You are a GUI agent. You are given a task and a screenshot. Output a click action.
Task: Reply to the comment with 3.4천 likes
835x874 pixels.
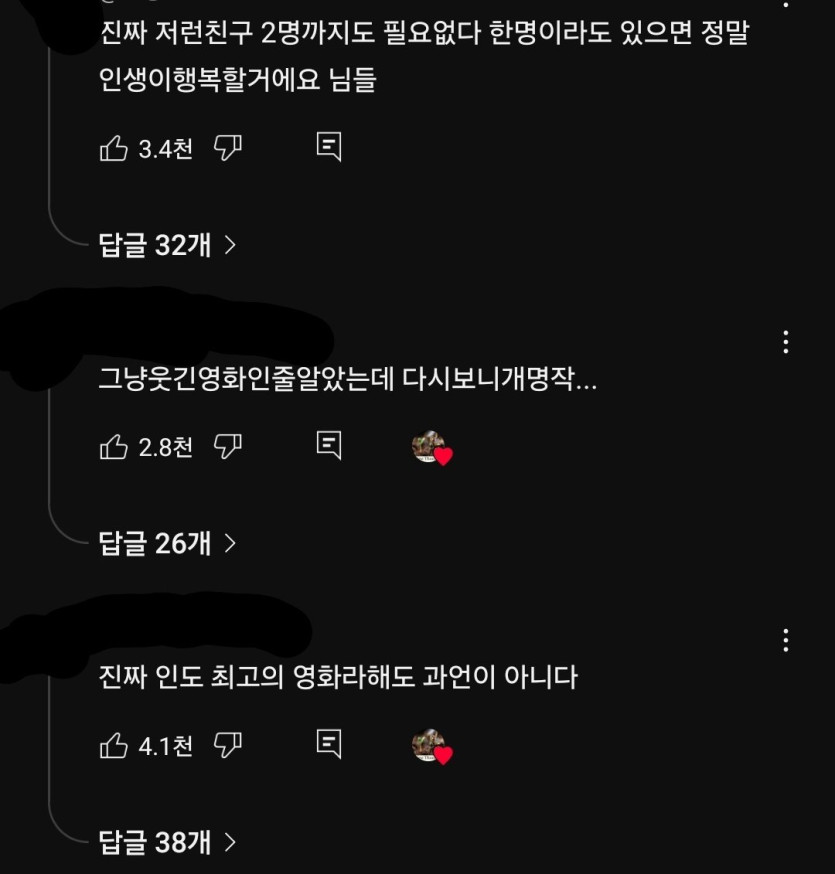pyautogui.click(x=329, y=147)
